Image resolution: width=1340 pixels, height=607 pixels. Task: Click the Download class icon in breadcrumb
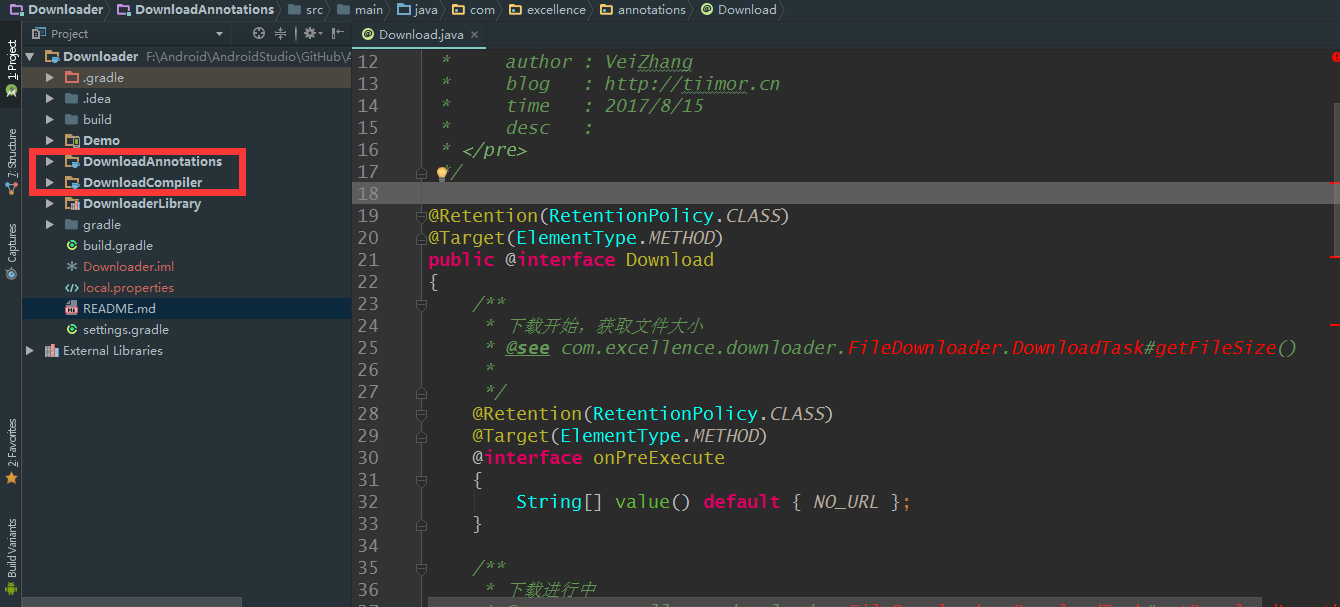pos(708,10)
